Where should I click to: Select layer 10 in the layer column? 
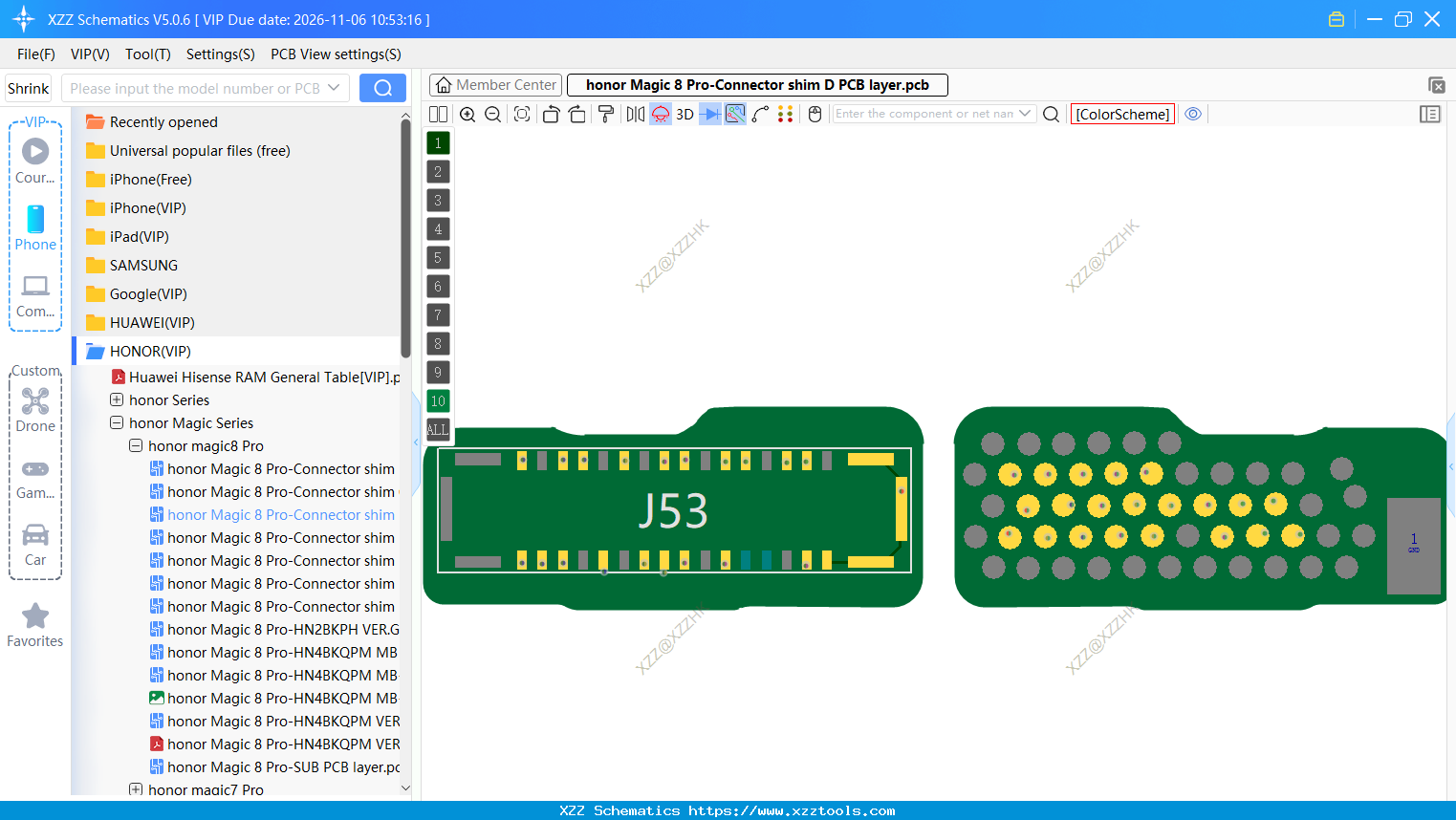pyautogui.click(x=437, y=400)
